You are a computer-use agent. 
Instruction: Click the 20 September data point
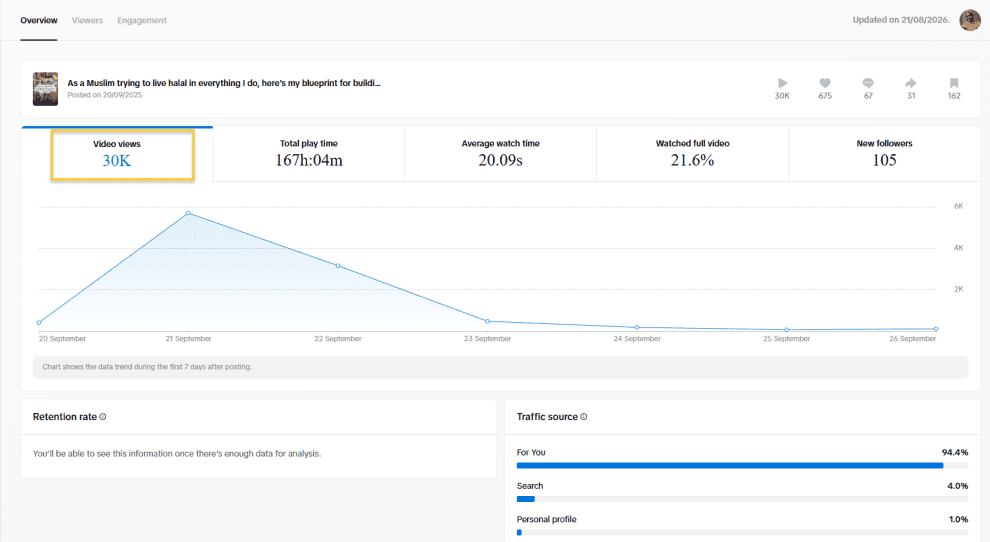(39, 323)
